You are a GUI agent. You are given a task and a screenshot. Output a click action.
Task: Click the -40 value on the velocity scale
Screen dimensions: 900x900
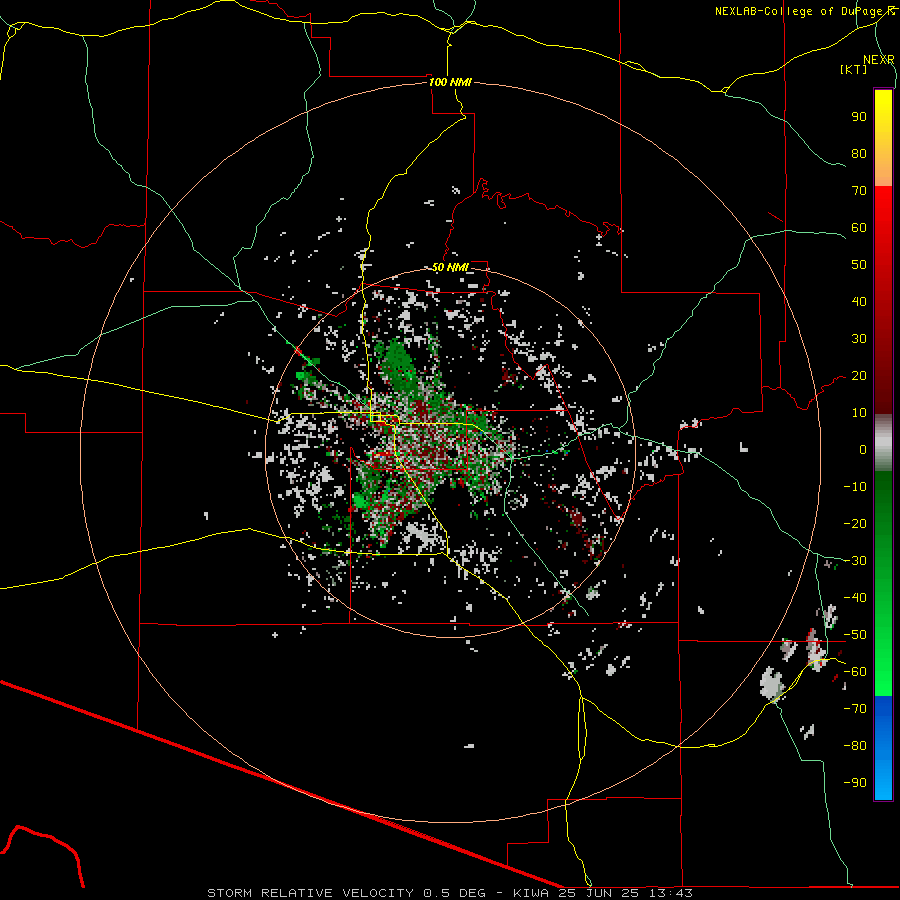[x=855, y=598]
